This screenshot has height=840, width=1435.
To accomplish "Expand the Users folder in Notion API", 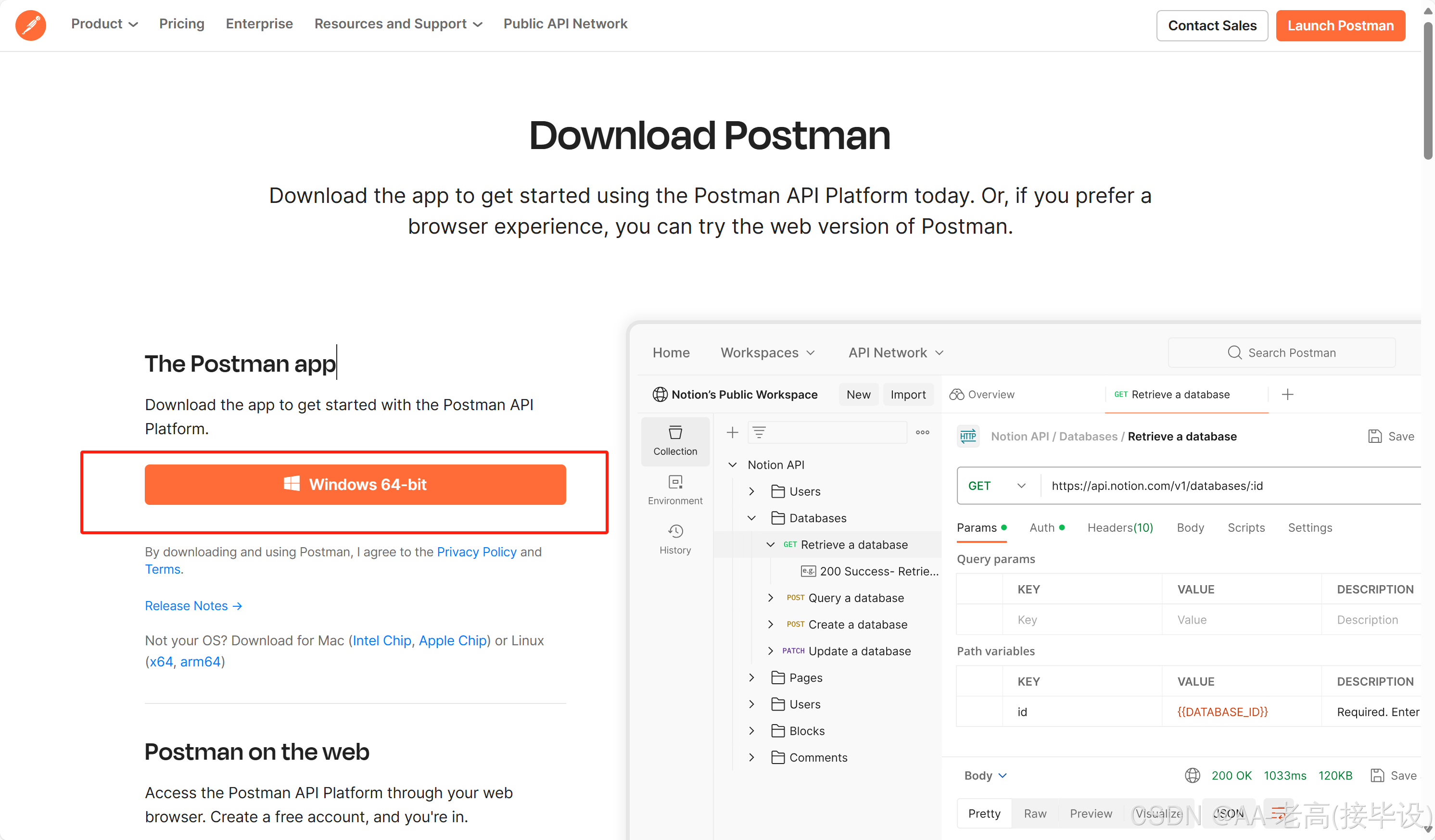I will tap(752, 491).
